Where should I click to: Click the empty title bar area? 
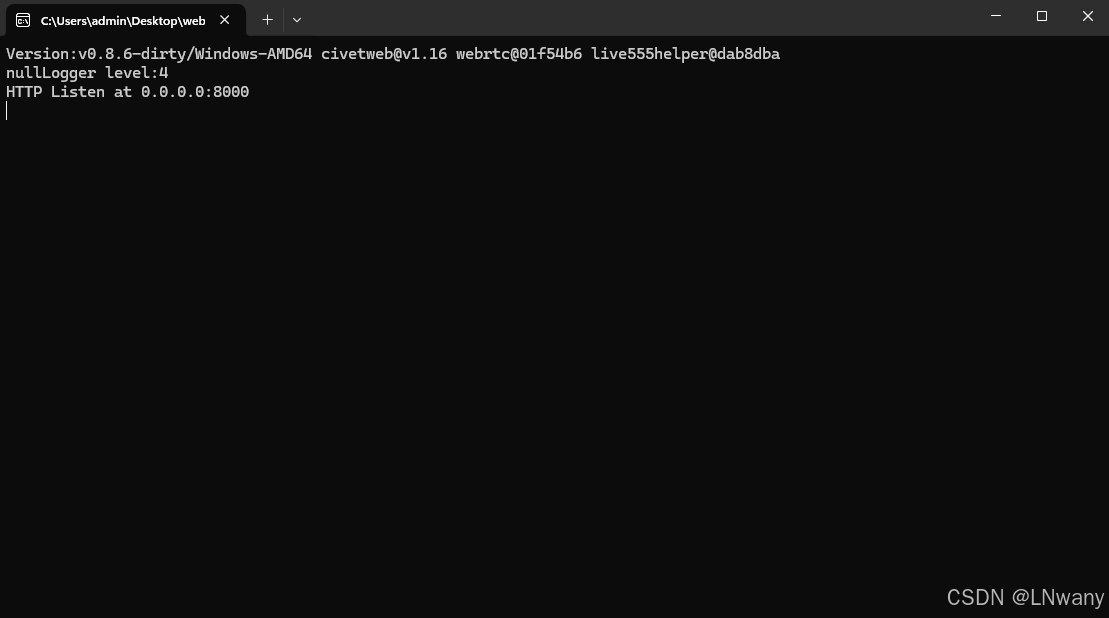637,17
